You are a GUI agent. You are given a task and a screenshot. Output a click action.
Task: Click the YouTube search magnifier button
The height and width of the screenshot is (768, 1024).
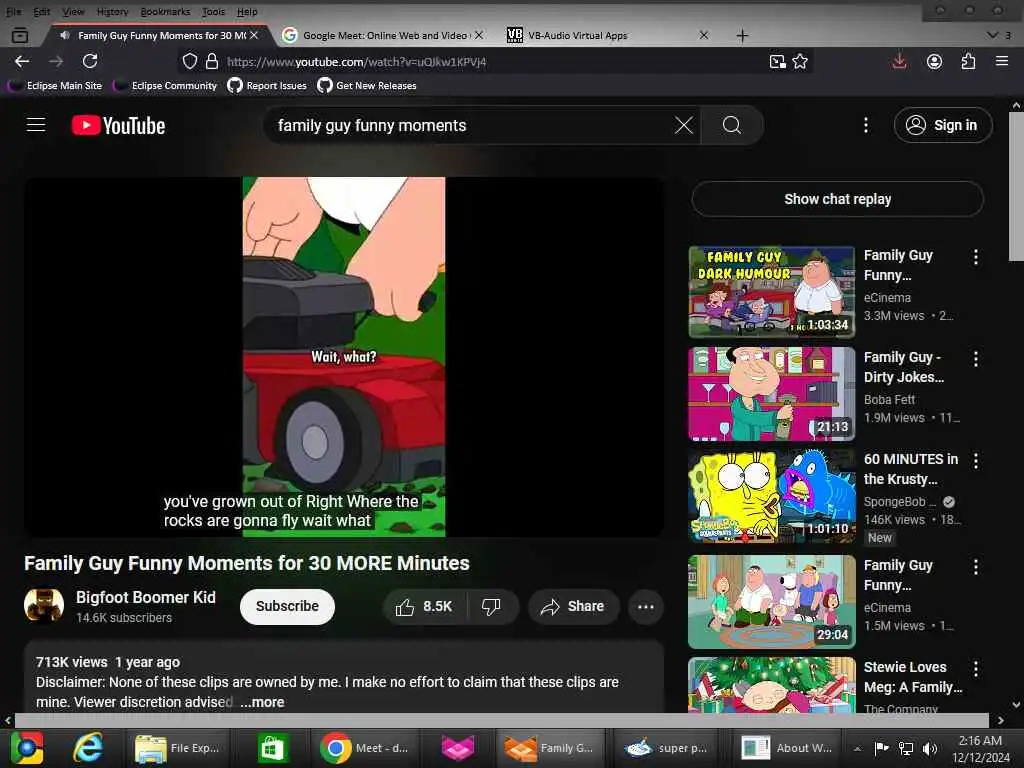(x=732, y=125)
